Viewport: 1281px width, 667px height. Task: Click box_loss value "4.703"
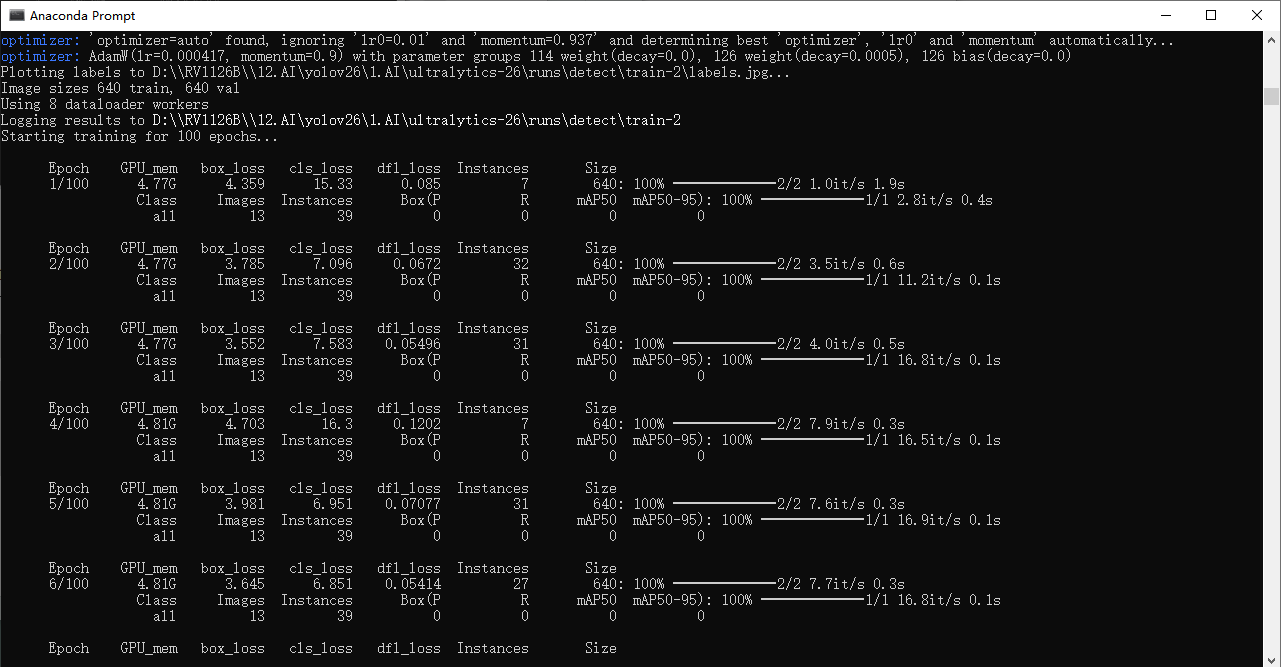point(245,425)
